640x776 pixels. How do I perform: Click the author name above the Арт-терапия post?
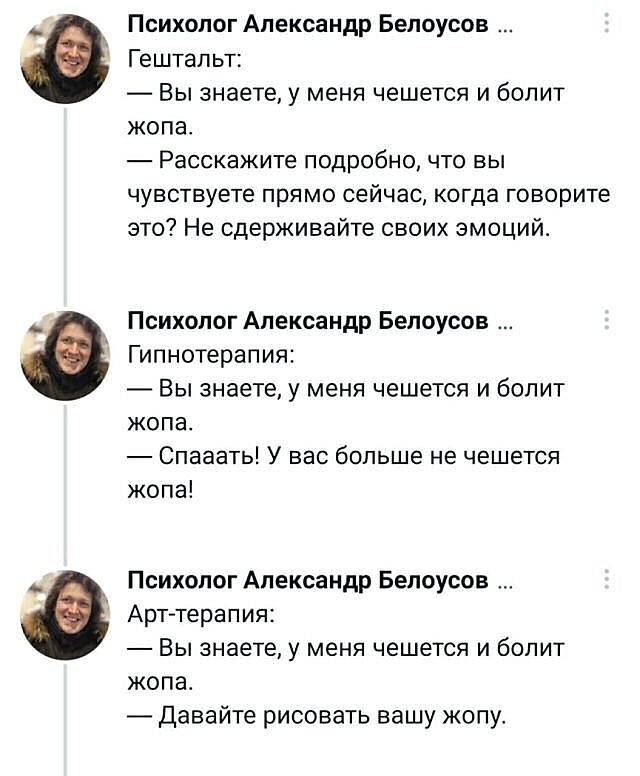click(310, 580)
